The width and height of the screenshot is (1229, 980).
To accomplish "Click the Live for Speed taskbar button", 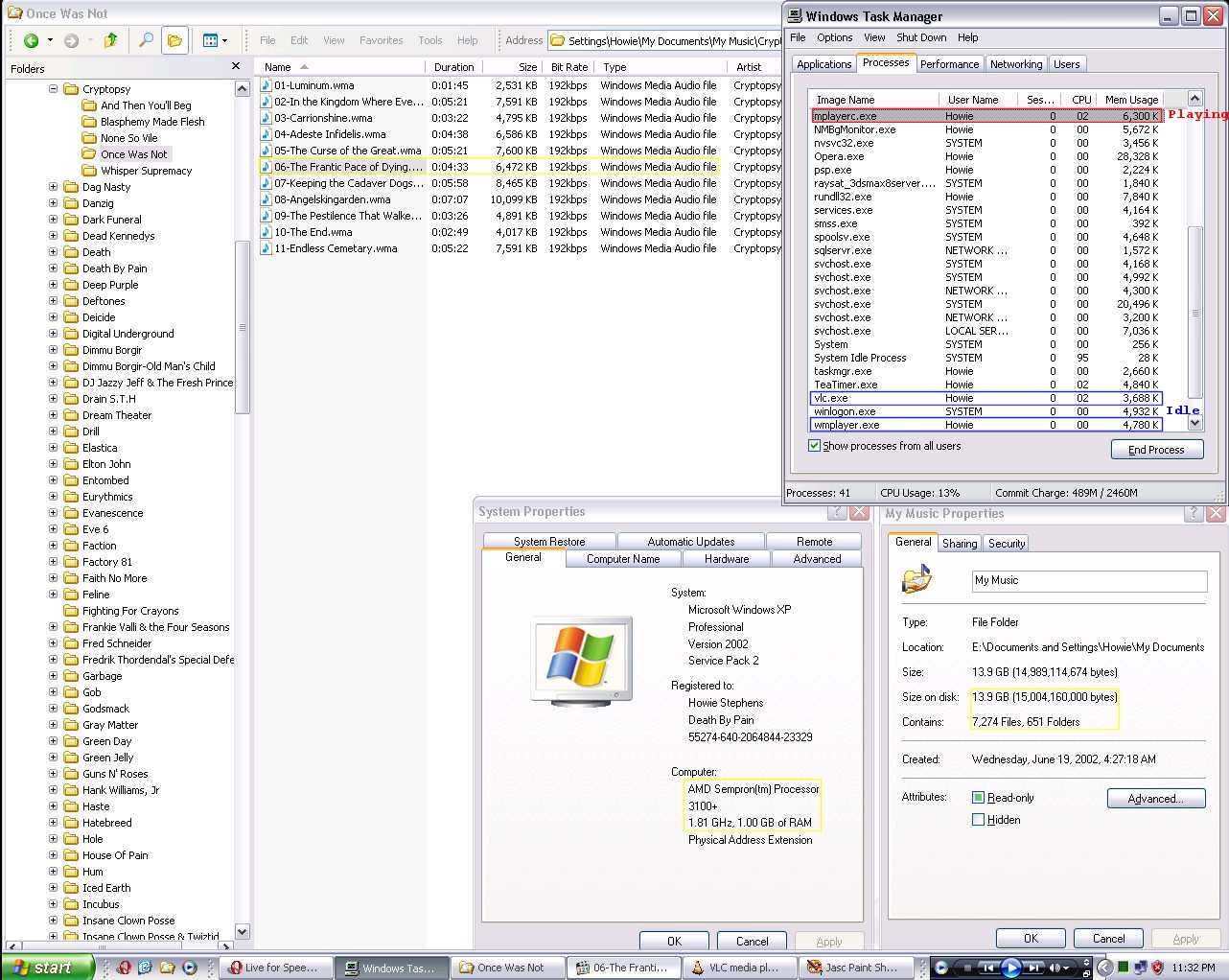I will pyautogui.click(x=277, y=968).
